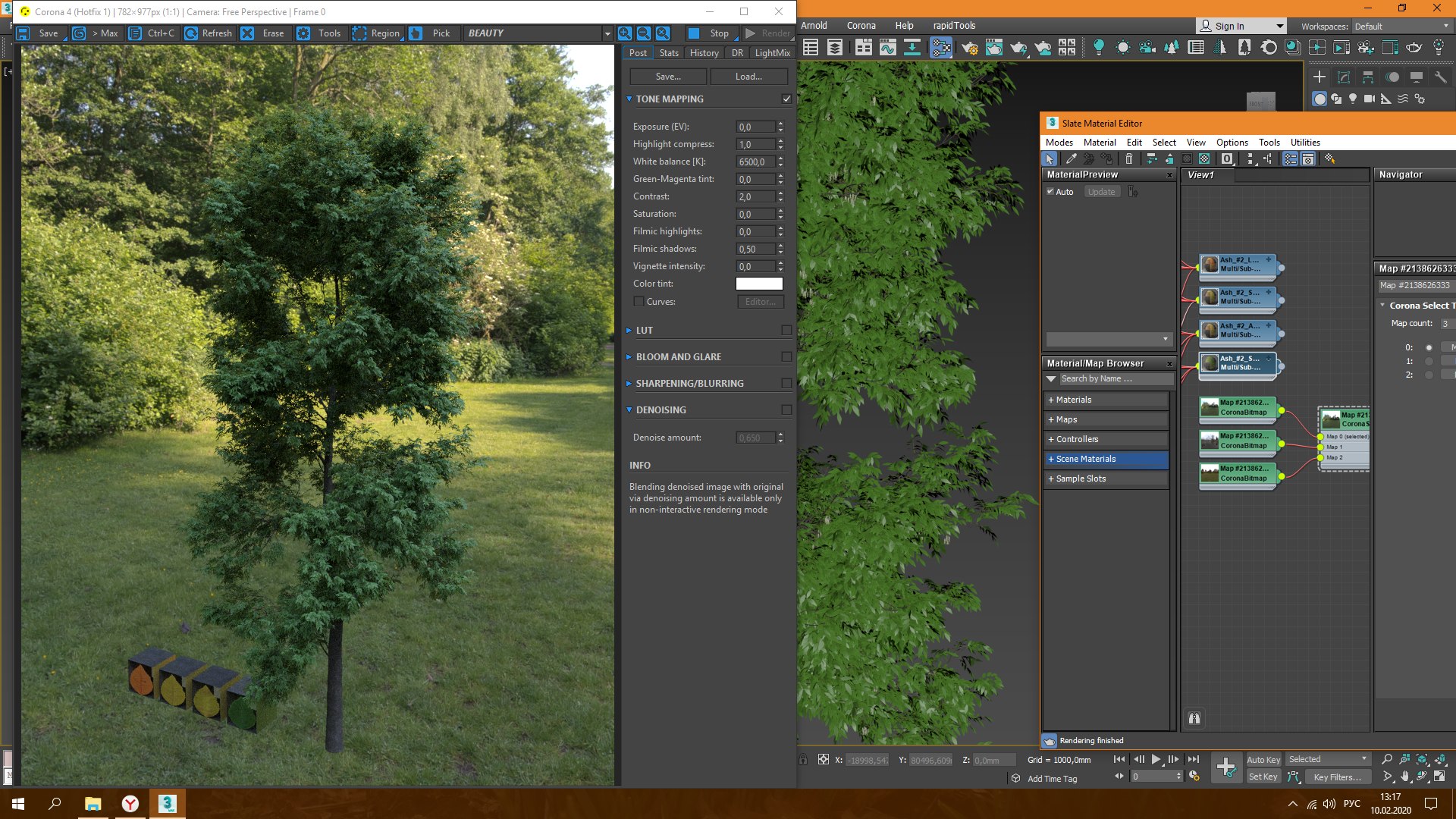Enable Sharpening/Blurring checkbox

pos(786,384)
